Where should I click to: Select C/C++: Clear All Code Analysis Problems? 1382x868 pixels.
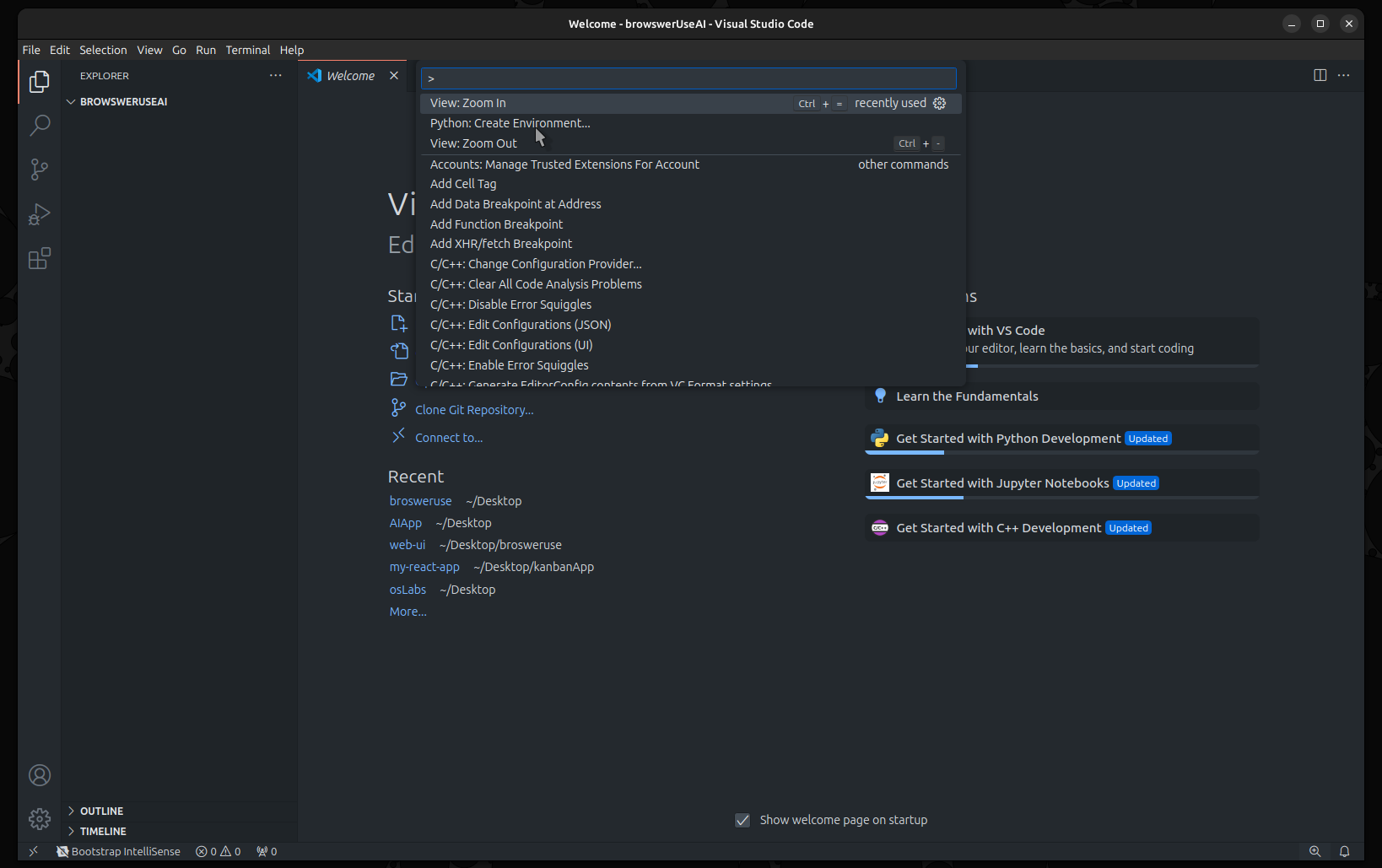(x=690, y=284)
